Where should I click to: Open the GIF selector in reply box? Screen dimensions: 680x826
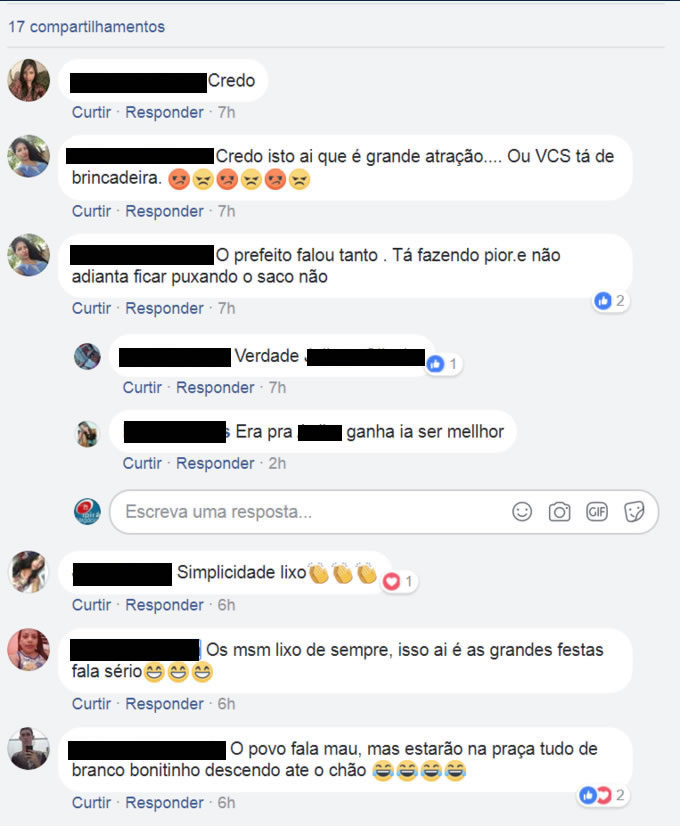597,512
